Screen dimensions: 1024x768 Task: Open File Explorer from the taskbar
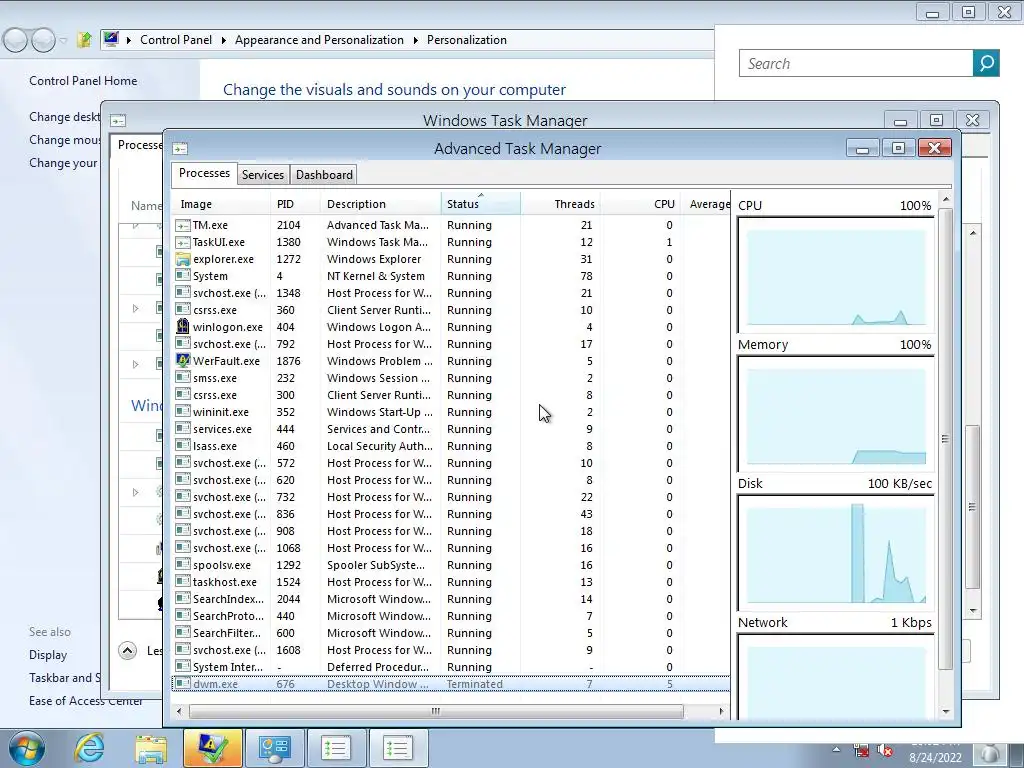click(151, 748)
